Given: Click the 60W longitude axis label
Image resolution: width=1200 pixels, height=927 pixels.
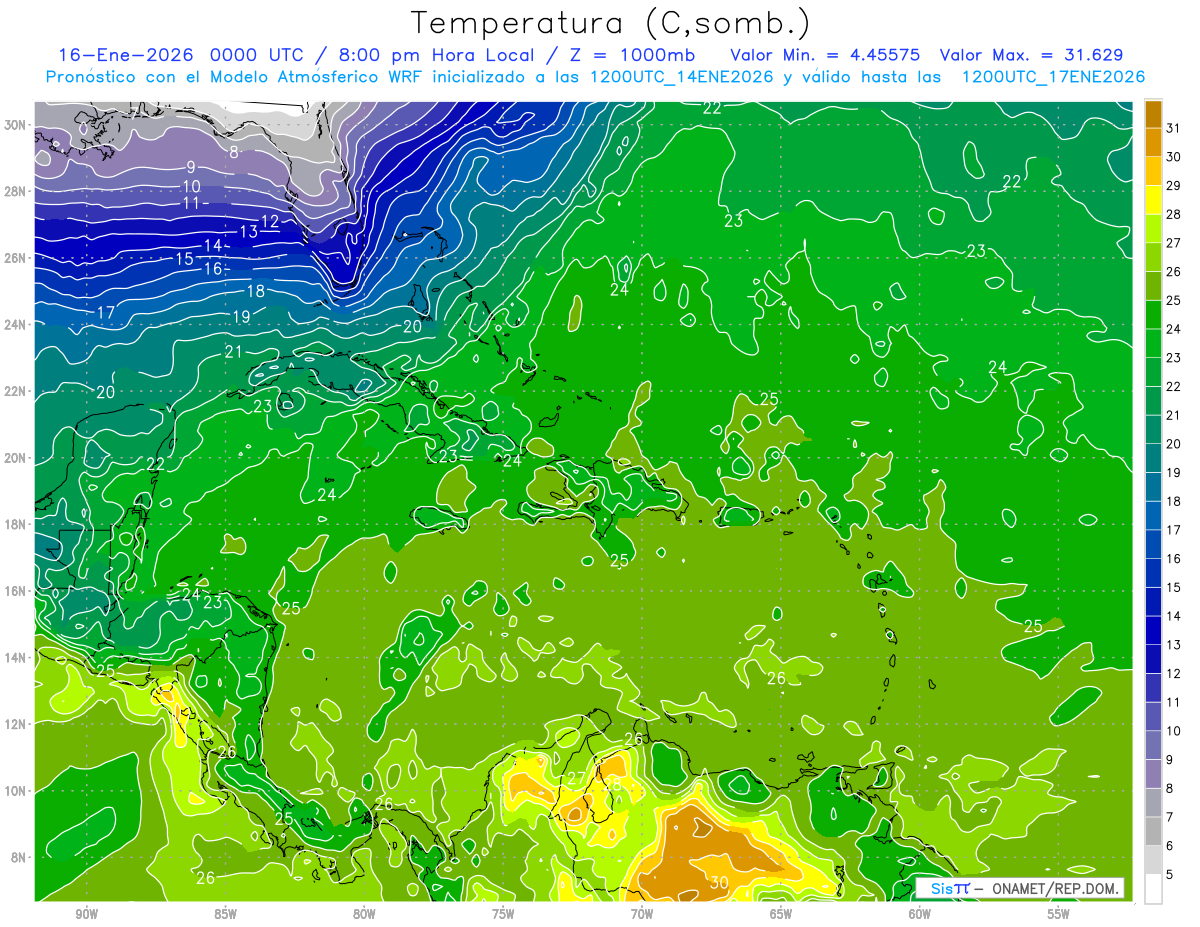Looking at the screenshot, I should [x=920, y=914].
